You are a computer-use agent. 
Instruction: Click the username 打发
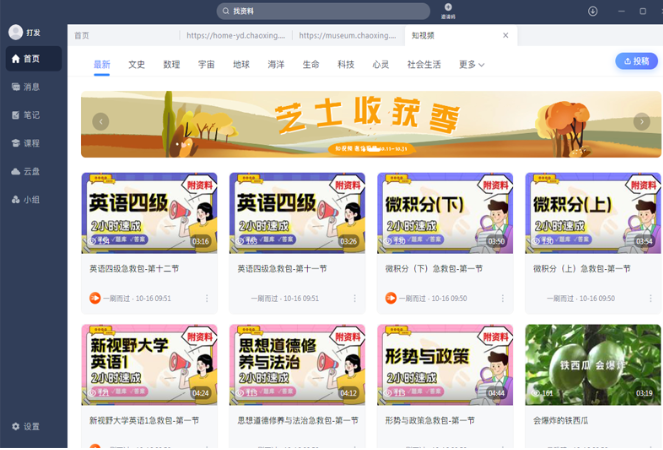click(33, 33)
